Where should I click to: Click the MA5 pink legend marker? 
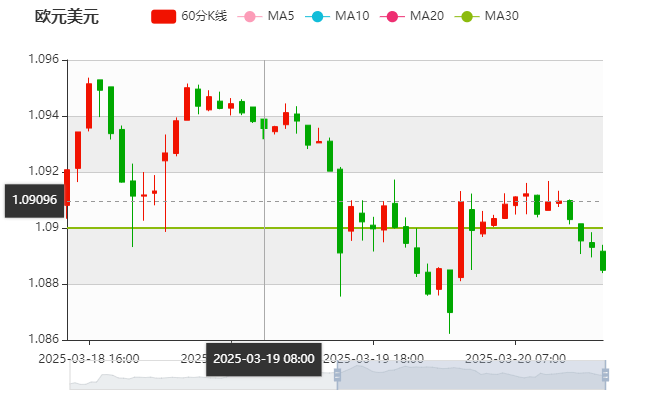coord(249,17)
